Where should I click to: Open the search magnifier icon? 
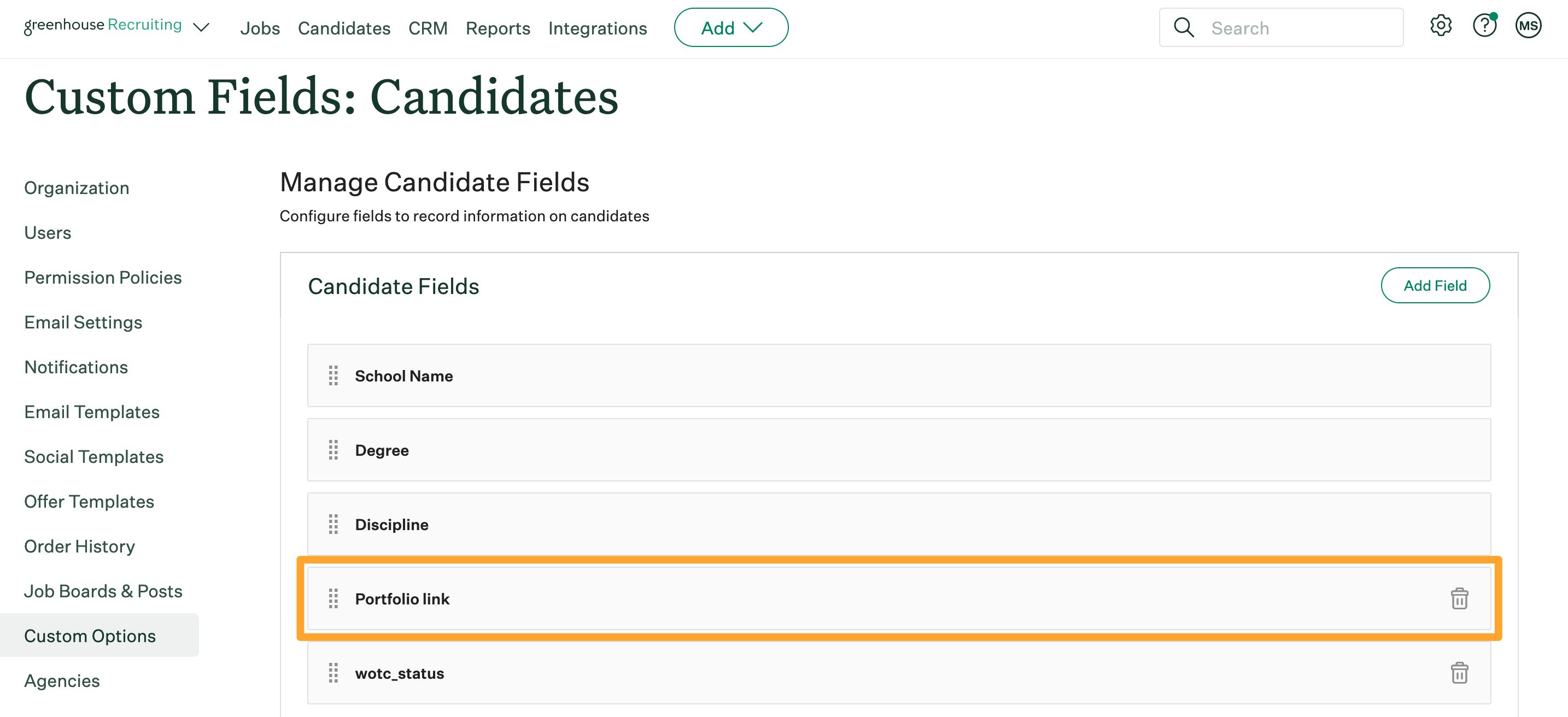point(1183,27)
